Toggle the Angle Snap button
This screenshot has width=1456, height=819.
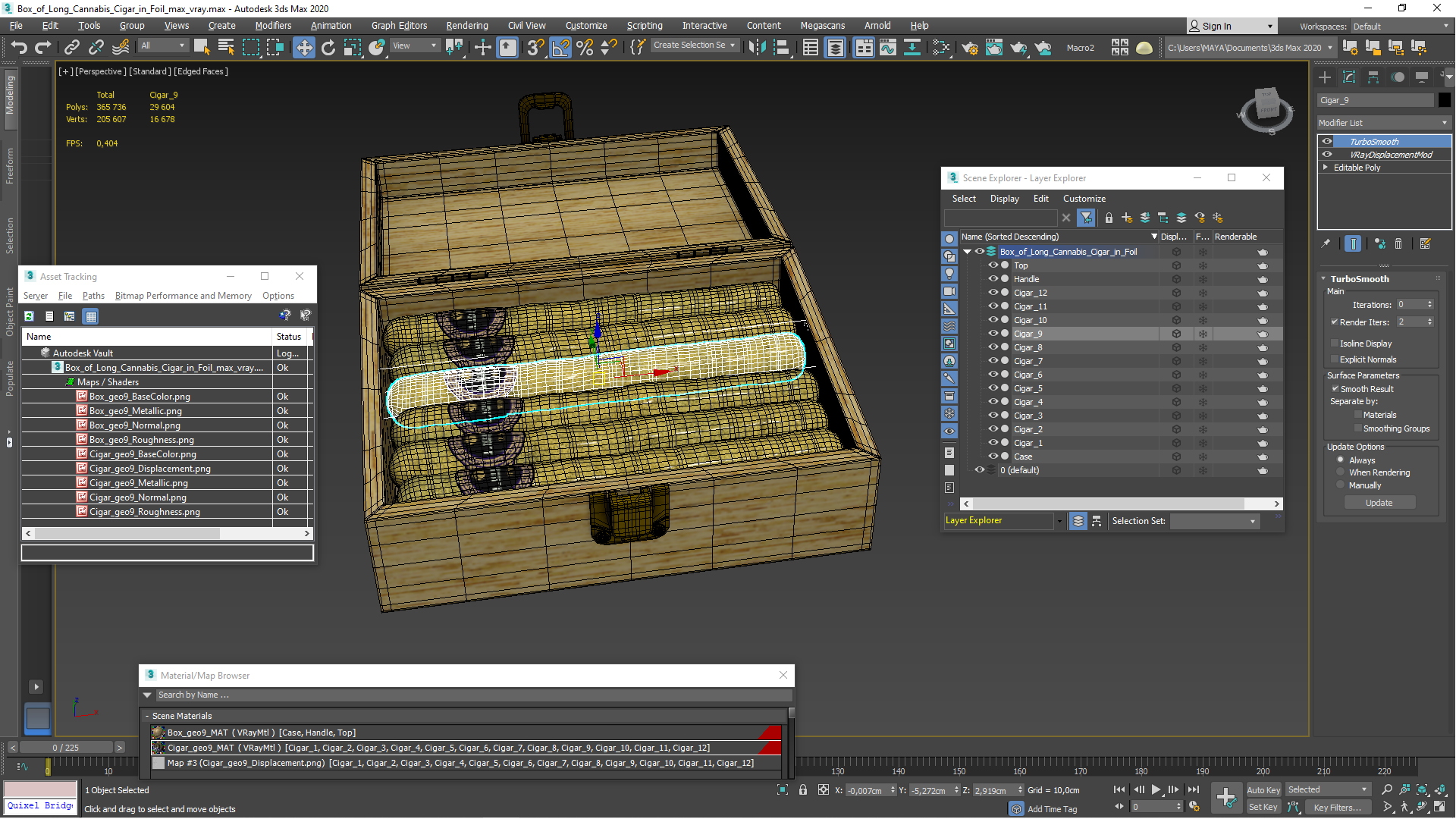[560, 47]
